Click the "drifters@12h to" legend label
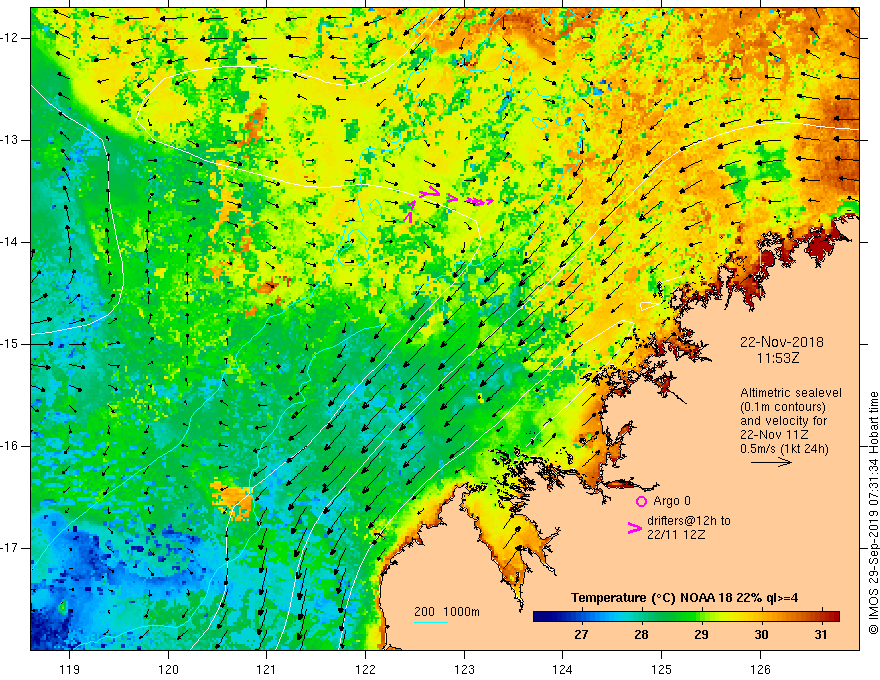 pos(689,521)
